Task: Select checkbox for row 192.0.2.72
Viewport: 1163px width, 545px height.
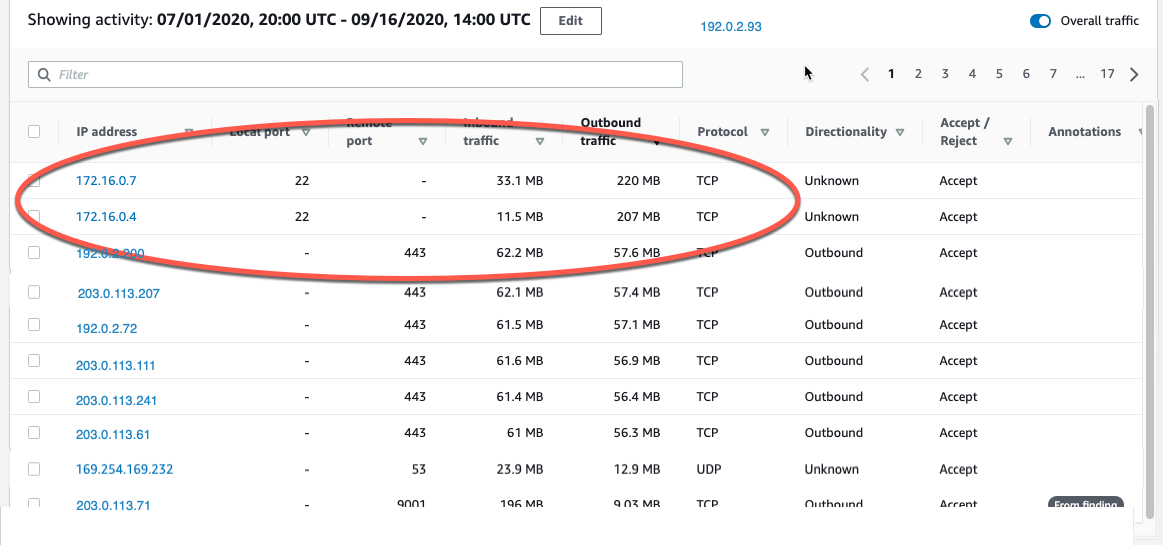Action: pyautogui.click(x=34, y=324)
